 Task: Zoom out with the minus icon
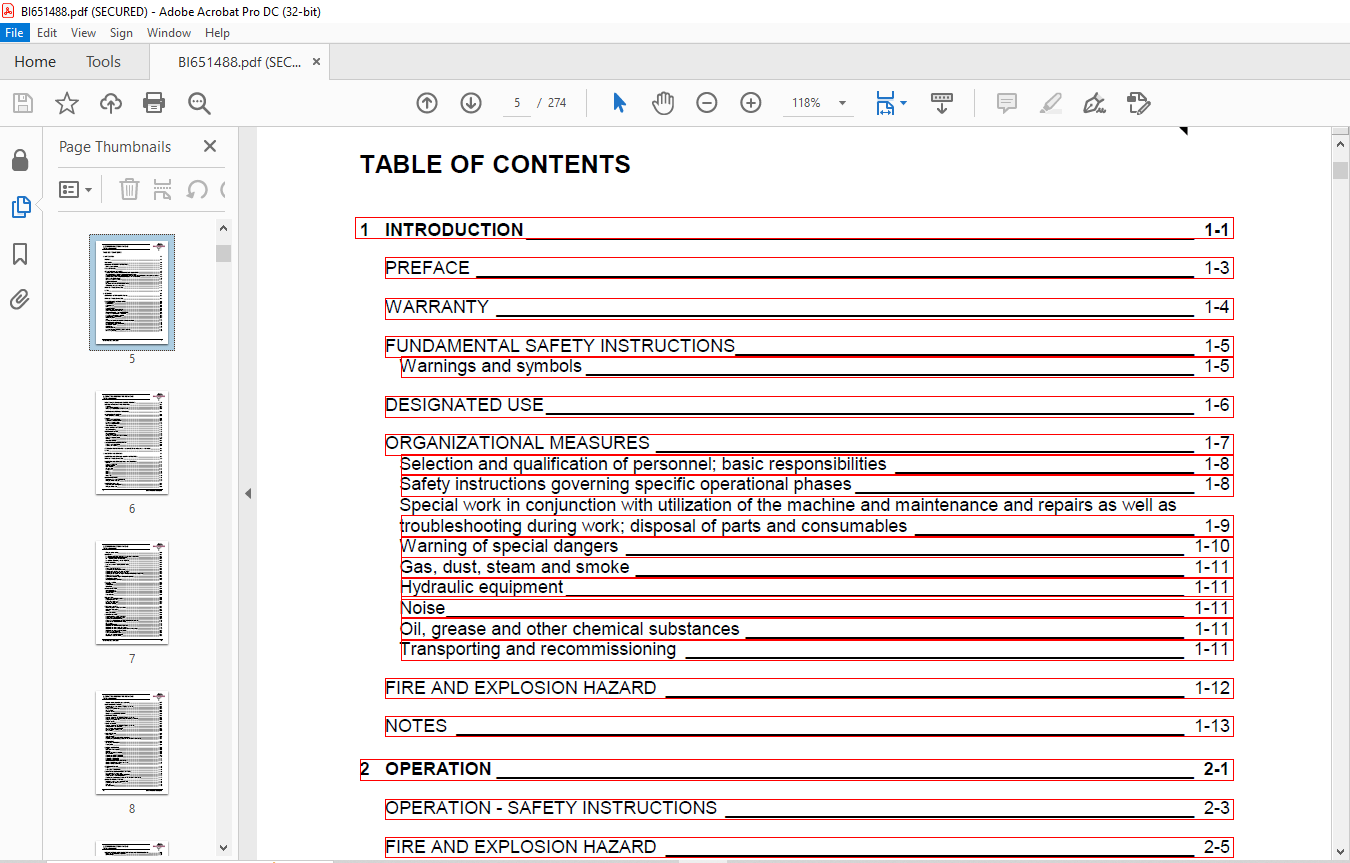pos(707,103)
